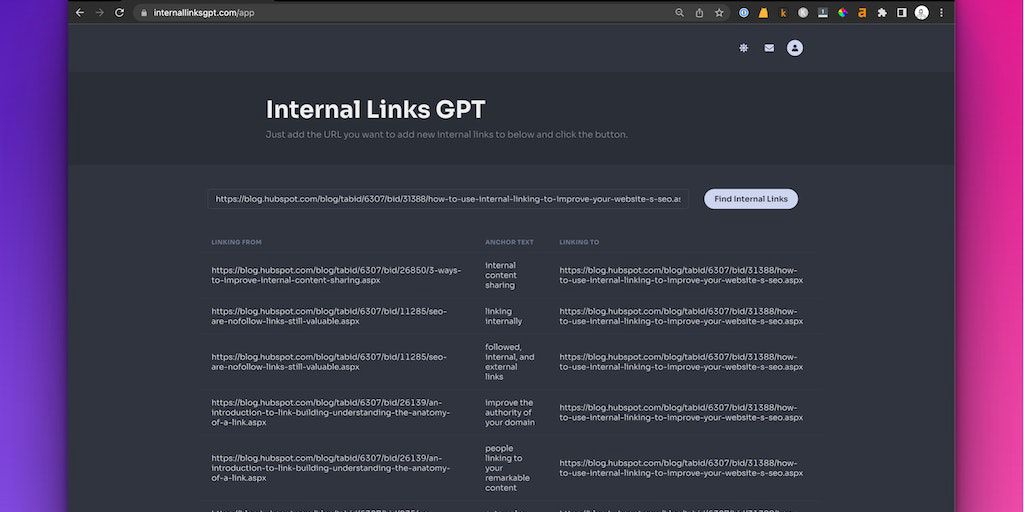Open the Chrome three-dot menu
The height and width of the screenshot is (512, 1024).
[x=941, y=12]
